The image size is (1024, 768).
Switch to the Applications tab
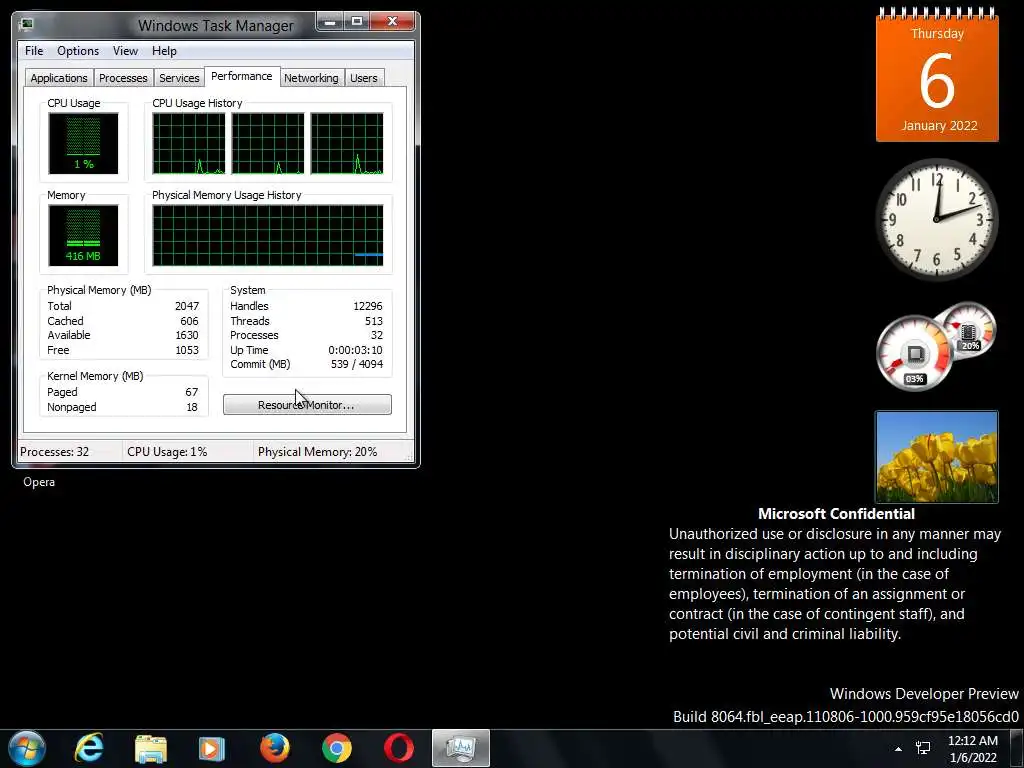(x=59, y=78)
